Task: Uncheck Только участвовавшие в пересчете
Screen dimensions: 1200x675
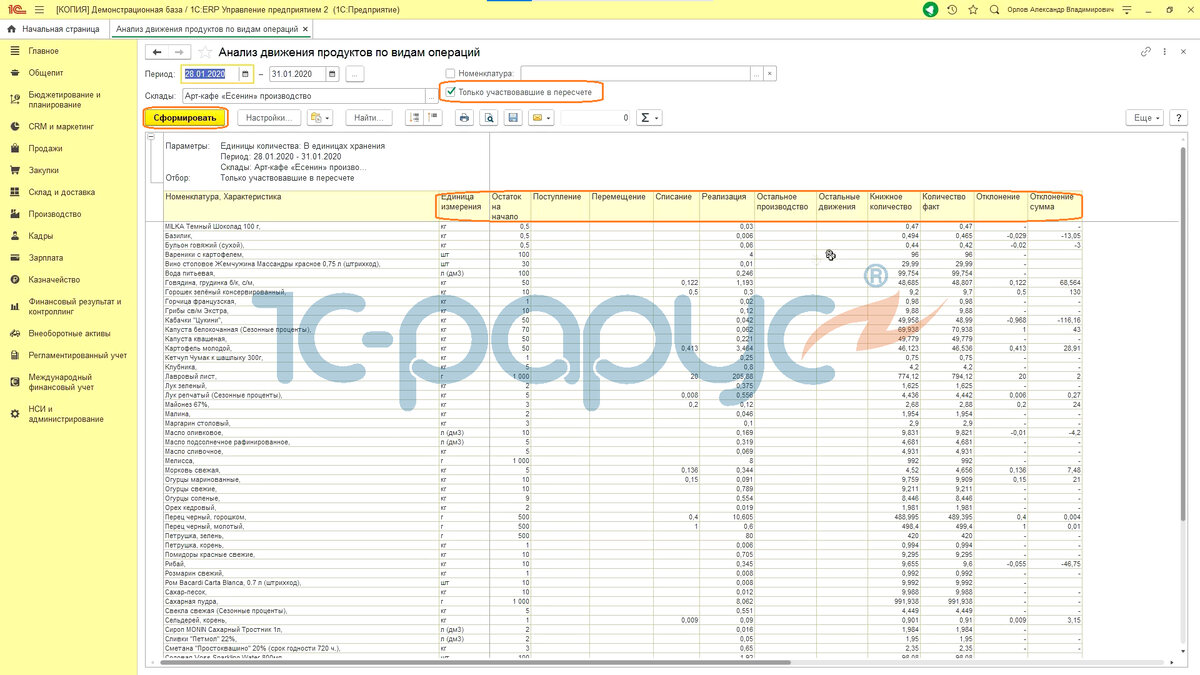Action: point(450,92)
